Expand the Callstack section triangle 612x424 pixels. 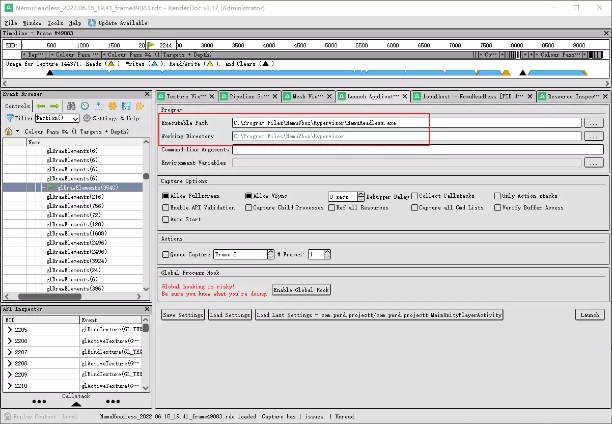click(x=76, y=404)
